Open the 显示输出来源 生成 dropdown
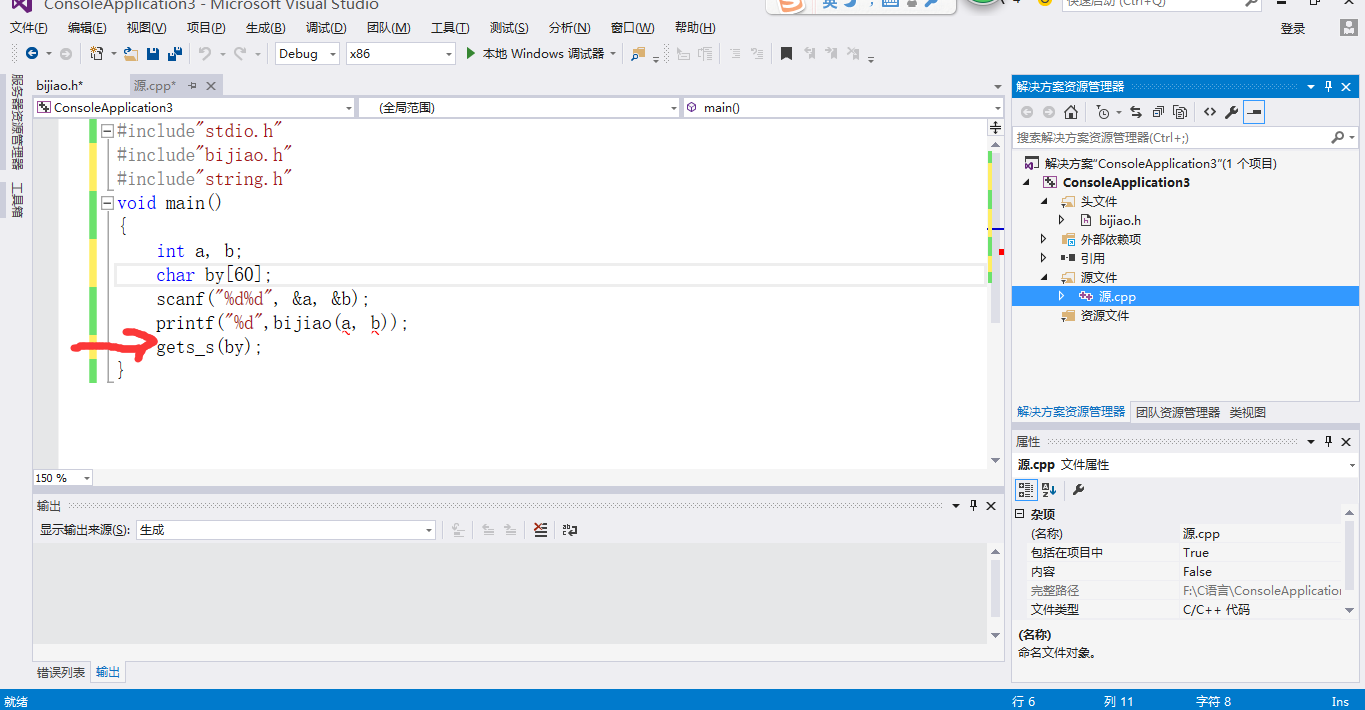The image size is (1365, 710). [429, 530]
